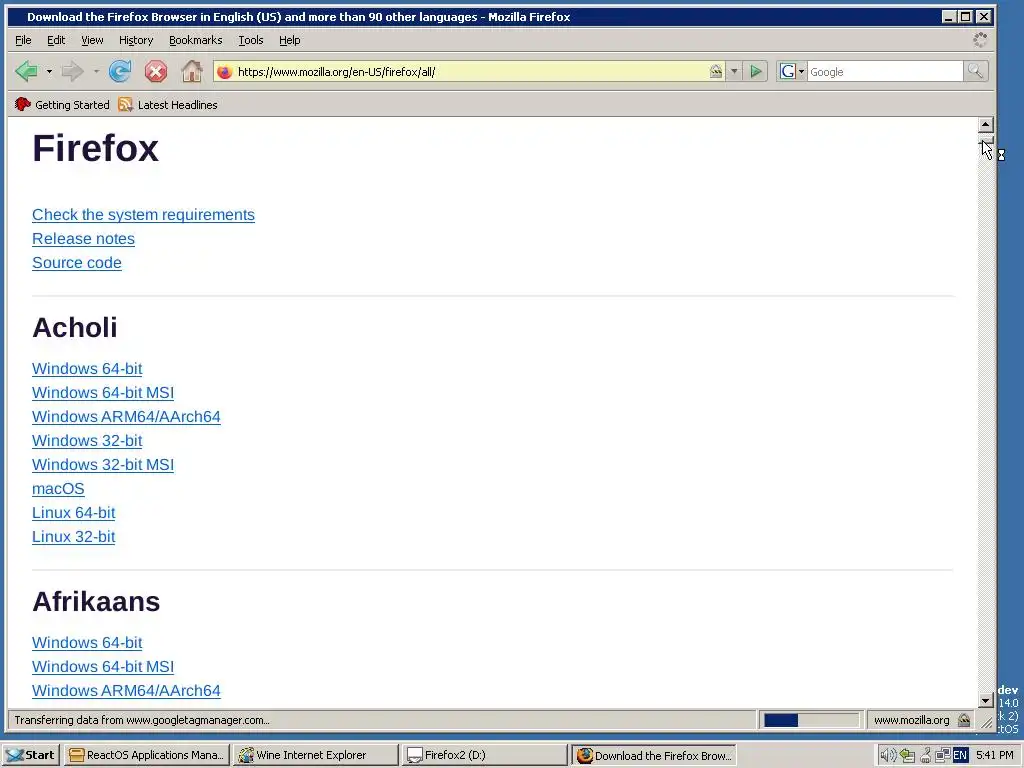Viewport: 1024px width, 768px height.
Task: Click the volume icon in the system tray
Action: 888,755
